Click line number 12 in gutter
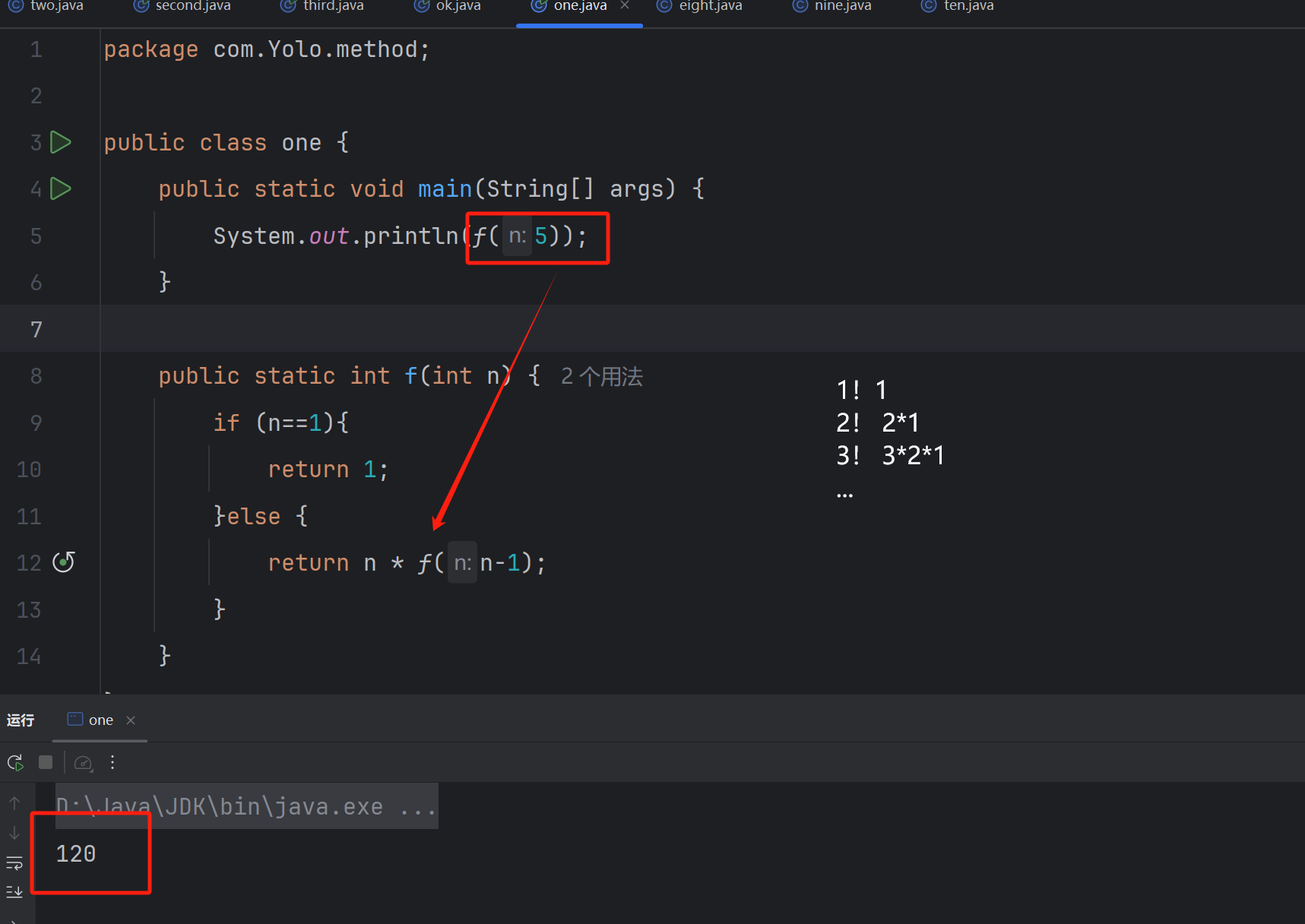1305x924 pixels. (x=29, y=562)
